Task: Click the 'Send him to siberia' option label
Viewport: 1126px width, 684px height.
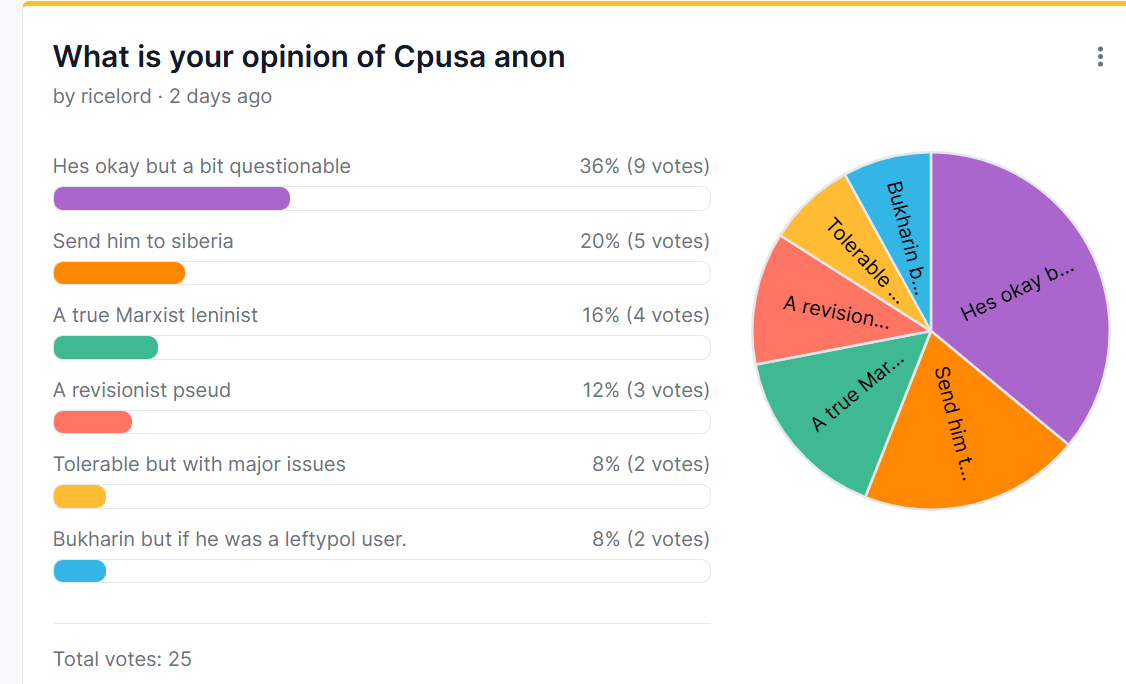Action: coord(143,241)
